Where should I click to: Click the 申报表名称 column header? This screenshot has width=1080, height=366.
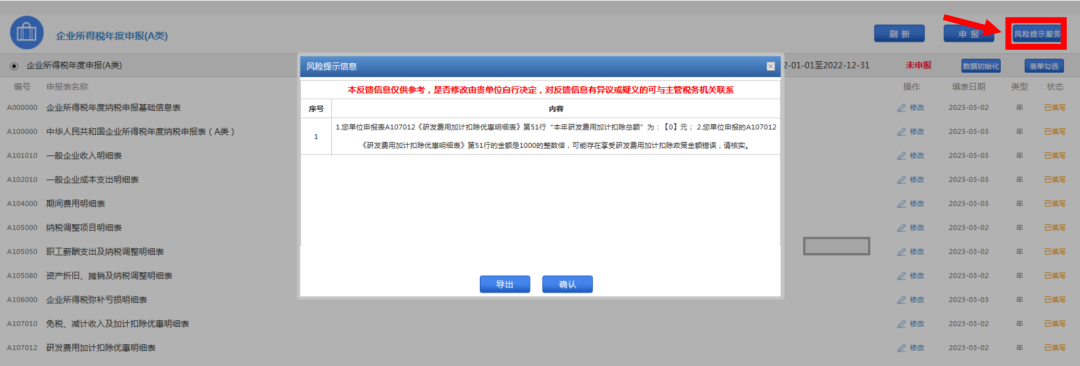click(x=67, y=87)
